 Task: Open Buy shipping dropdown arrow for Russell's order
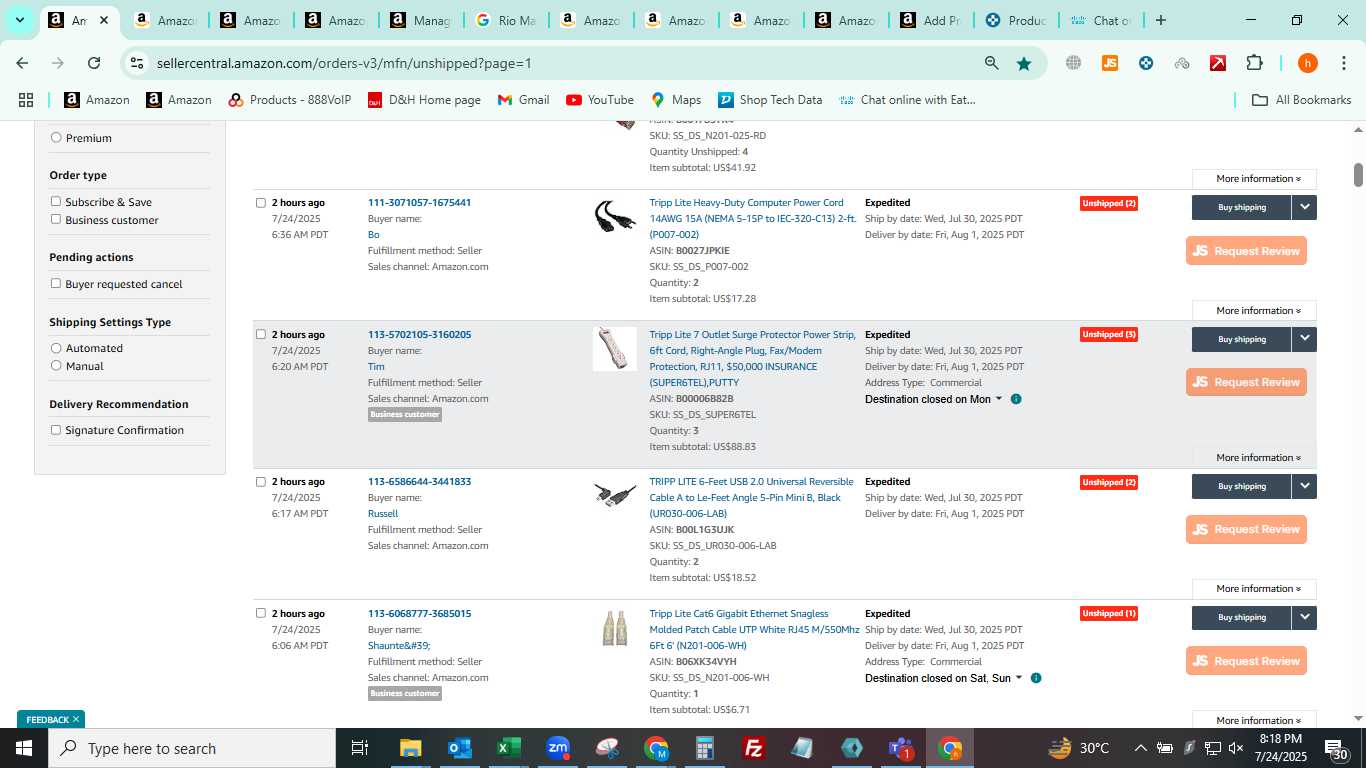[1305, 486]
